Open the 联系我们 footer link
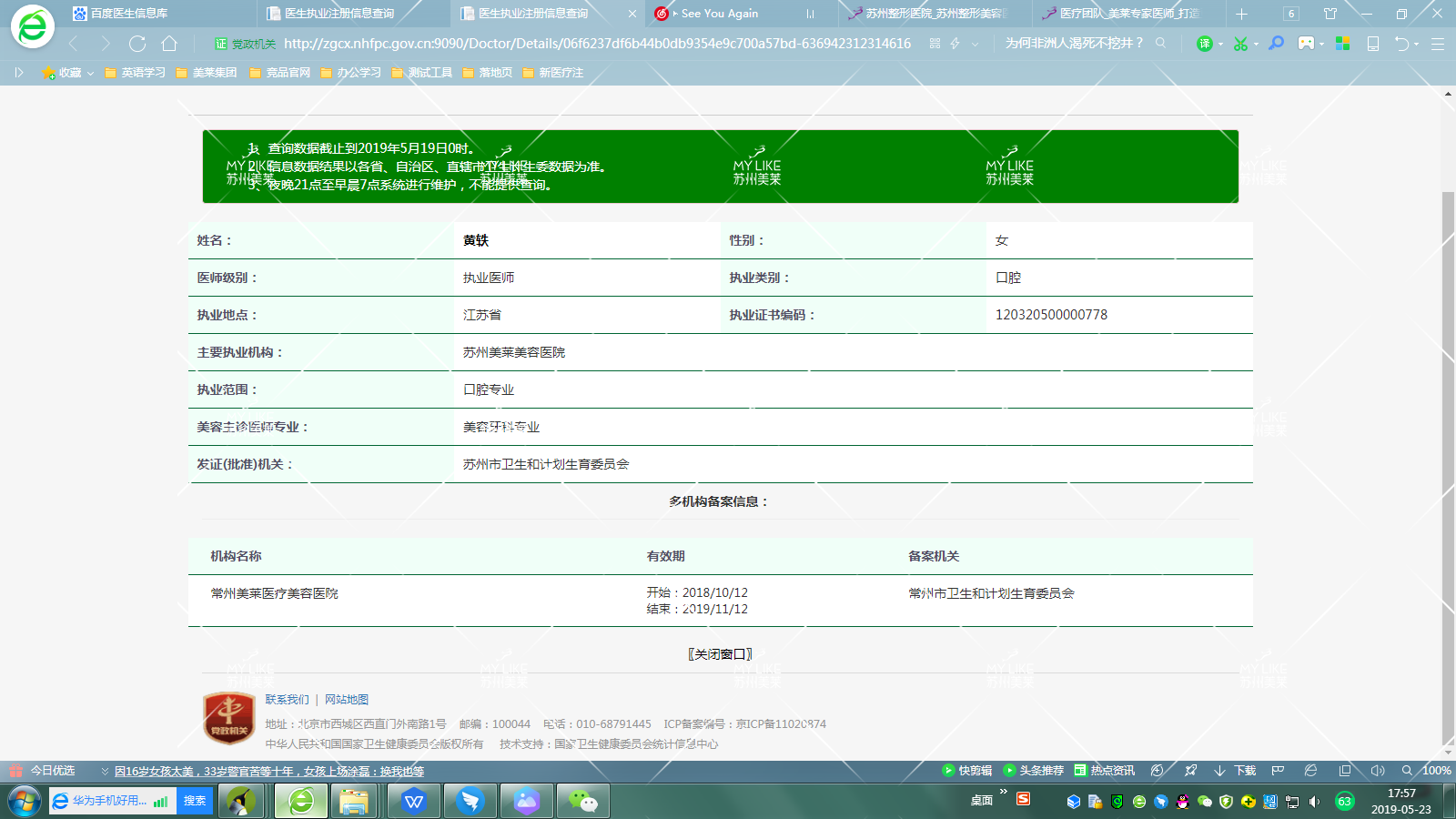 287,700
